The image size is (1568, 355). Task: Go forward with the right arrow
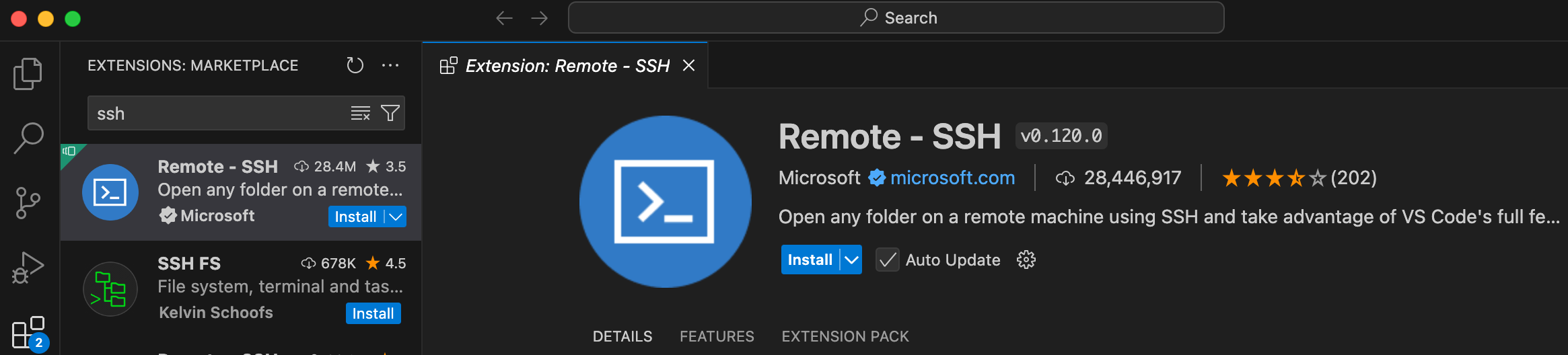[x=539, y=18]
